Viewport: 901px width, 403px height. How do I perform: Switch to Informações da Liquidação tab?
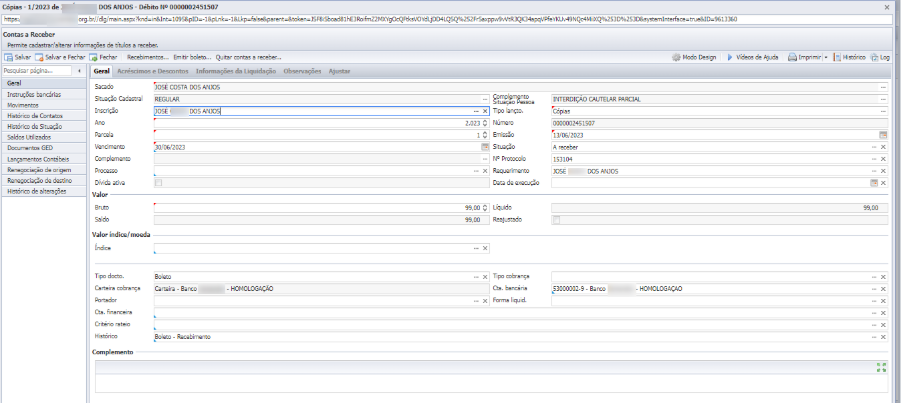click(236, 71)
